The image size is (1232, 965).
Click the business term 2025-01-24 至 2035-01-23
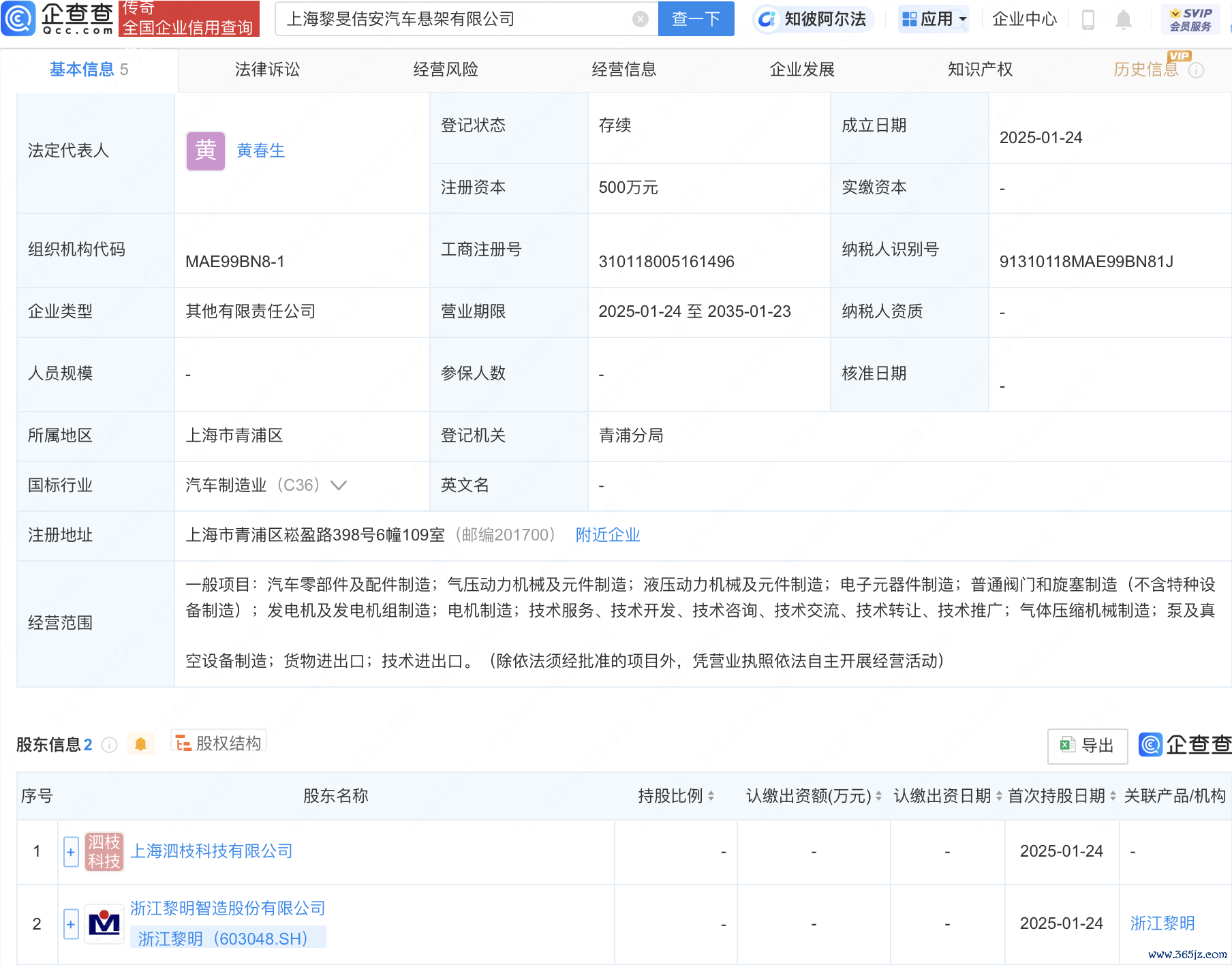pyautogui.click(x=694, y=311)
